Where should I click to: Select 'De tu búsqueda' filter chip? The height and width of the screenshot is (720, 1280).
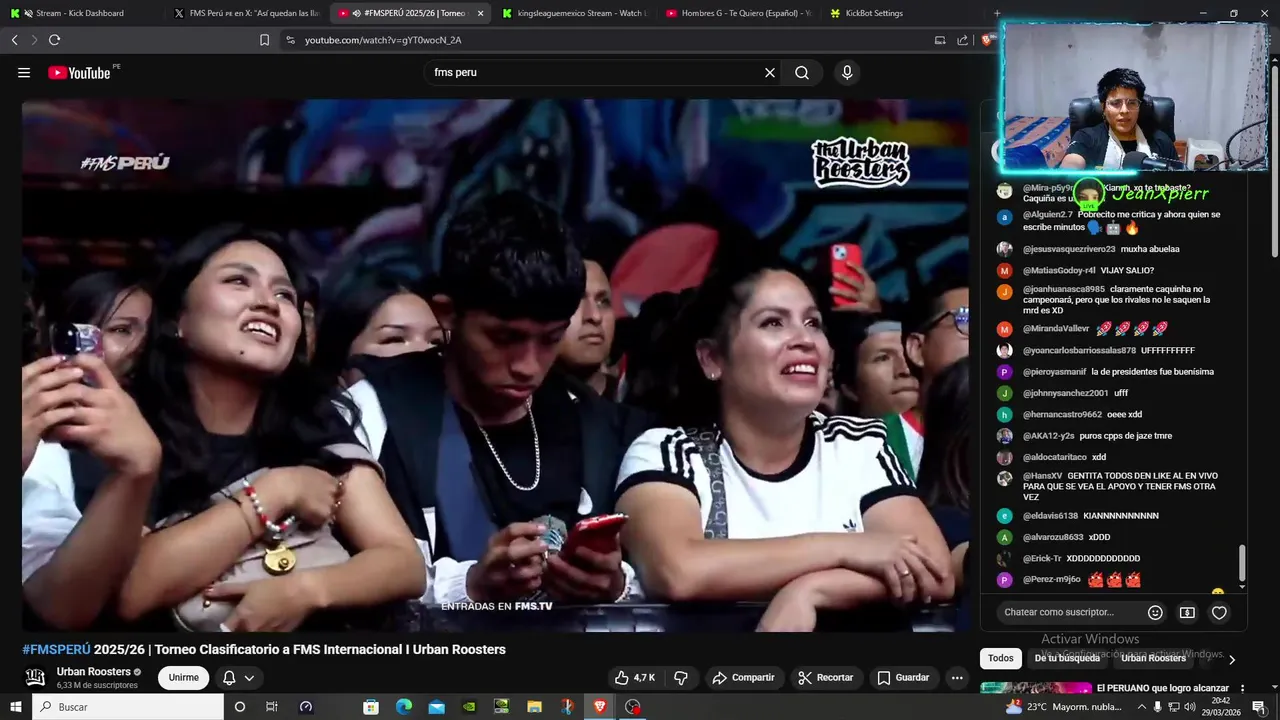coord(1067,658)
